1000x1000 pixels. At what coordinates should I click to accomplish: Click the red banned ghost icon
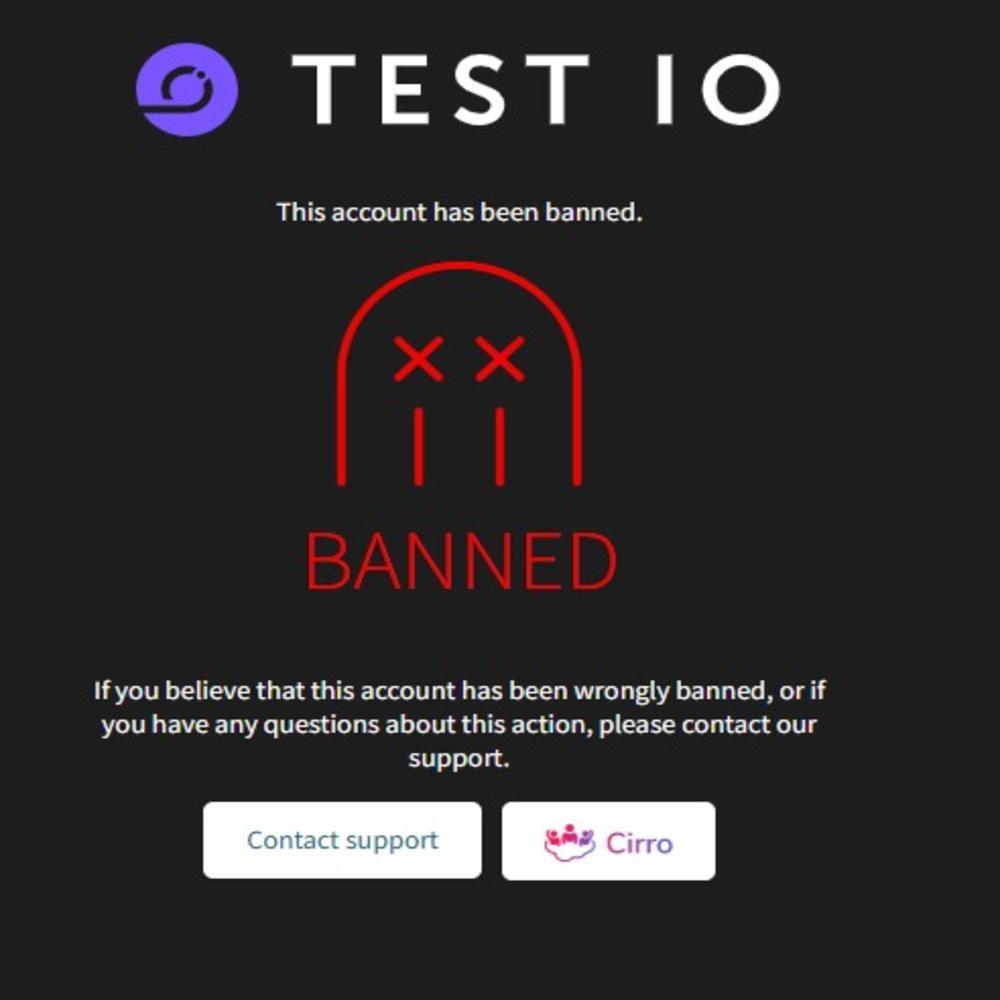460,380
